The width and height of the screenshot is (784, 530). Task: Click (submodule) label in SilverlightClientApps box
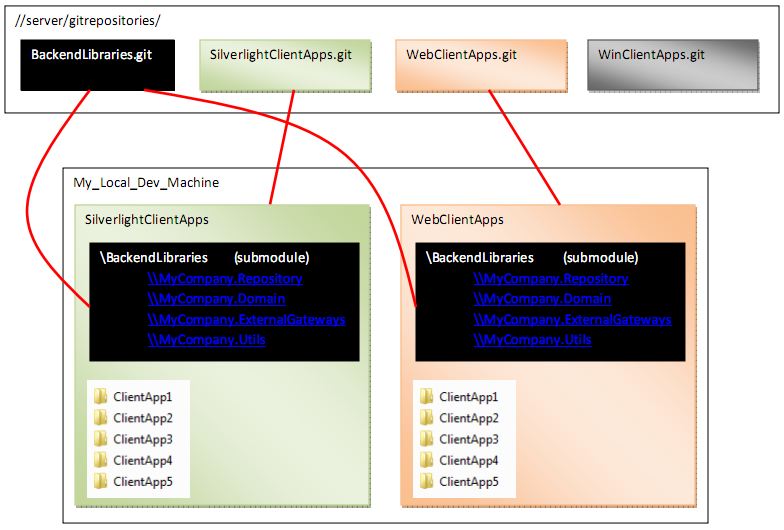(272, 258)
